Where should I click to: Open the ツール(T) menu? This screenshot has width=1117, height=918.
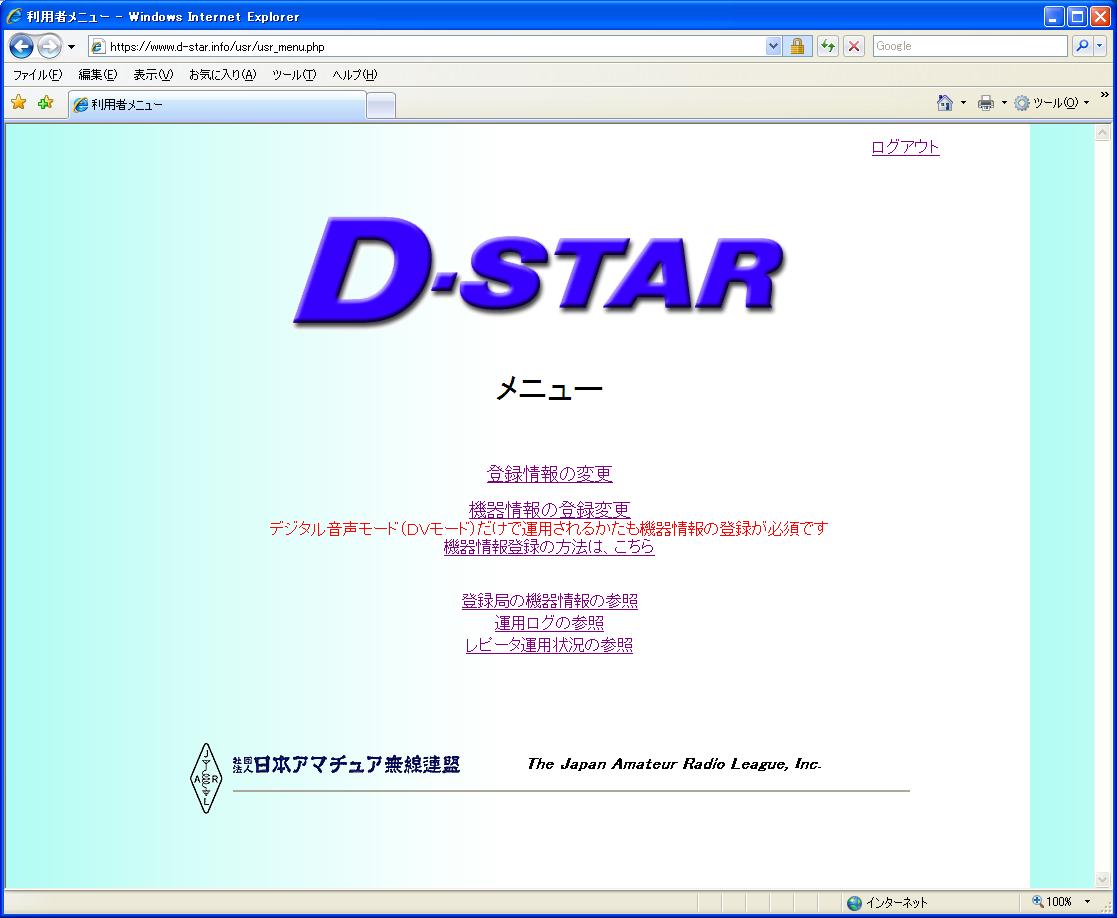click(294, 75)
